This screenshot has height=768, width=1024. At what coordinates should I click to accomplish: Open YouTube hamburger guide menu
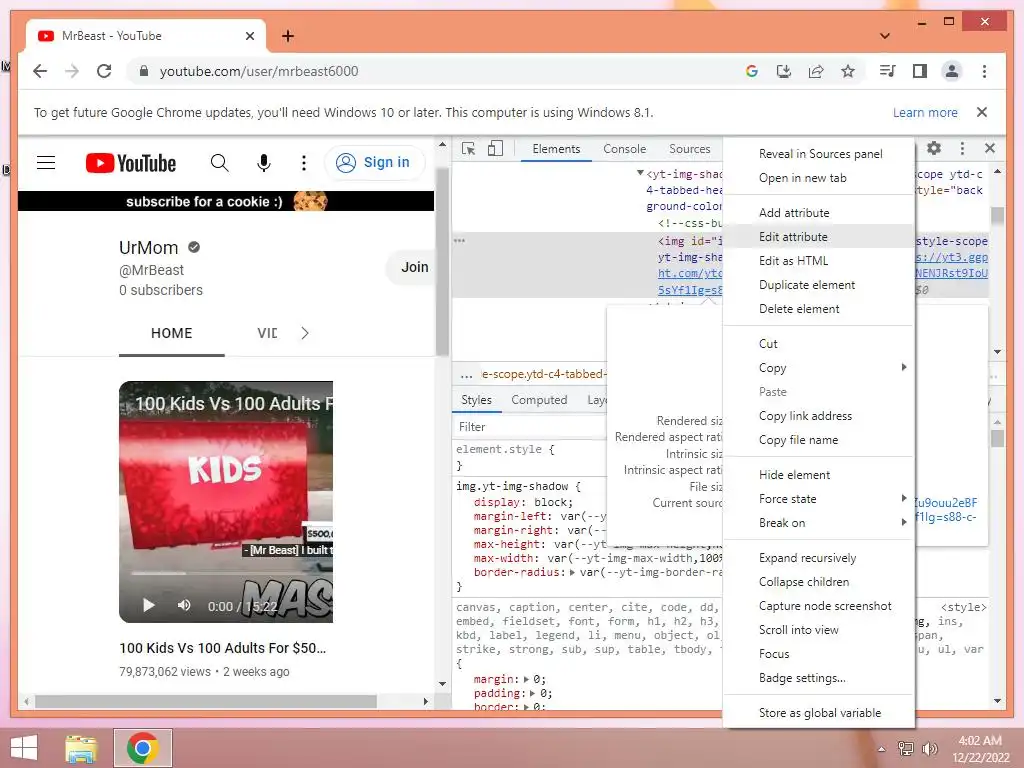46,163
